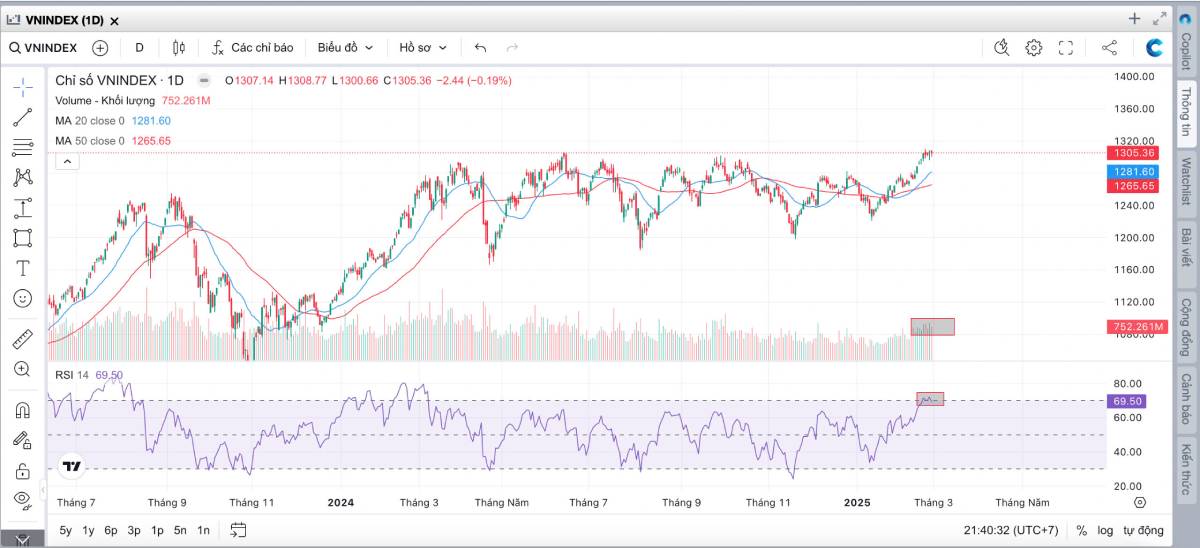Open the Hồ sơ dropdown menu
Image resolution: width=1200 pixels, height=548 pixels.
(x=423, y=47)
